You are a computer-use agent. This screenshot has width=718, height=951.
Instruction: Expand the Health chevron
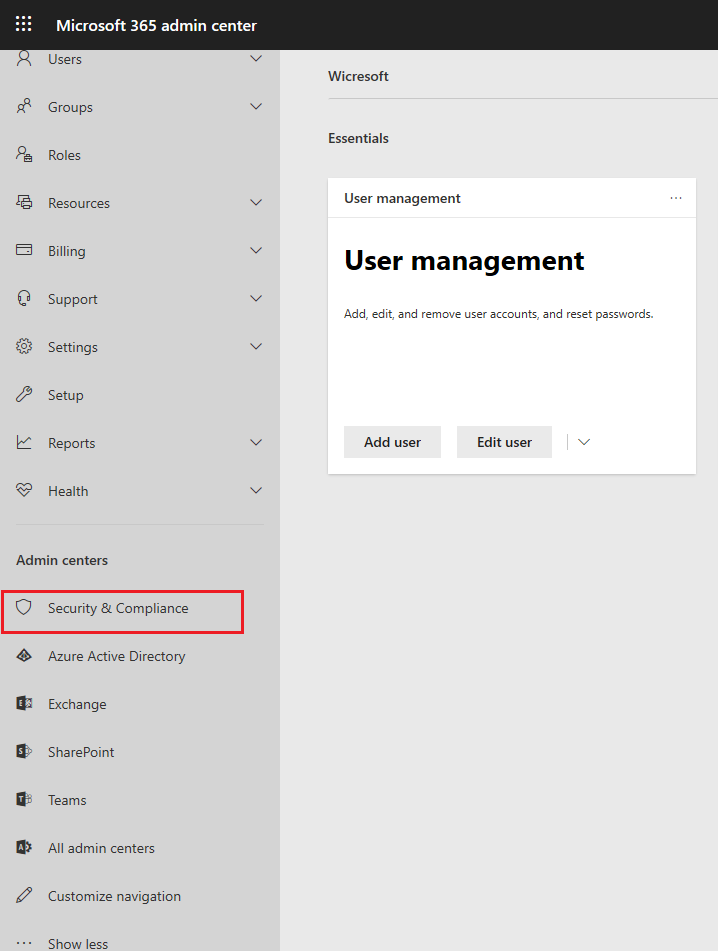(x=256, y=490)
